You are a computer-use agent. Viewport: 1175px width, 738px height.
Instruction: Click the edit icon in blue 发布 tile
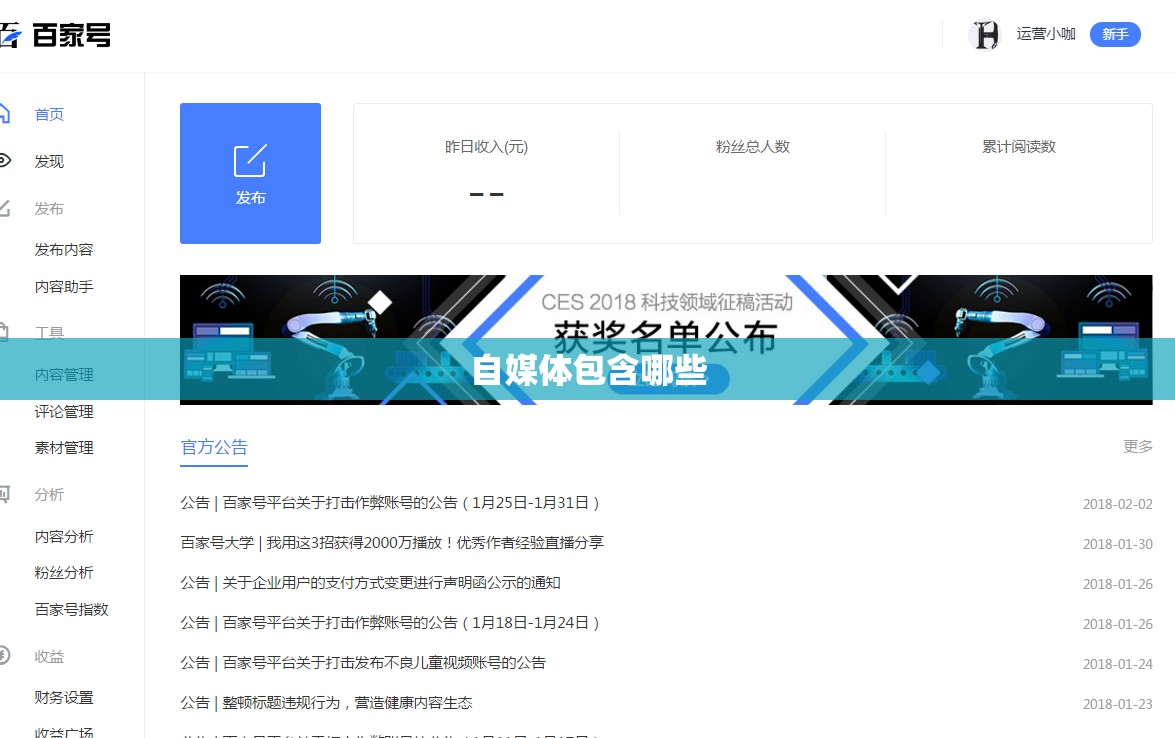[x=250, y=160]
